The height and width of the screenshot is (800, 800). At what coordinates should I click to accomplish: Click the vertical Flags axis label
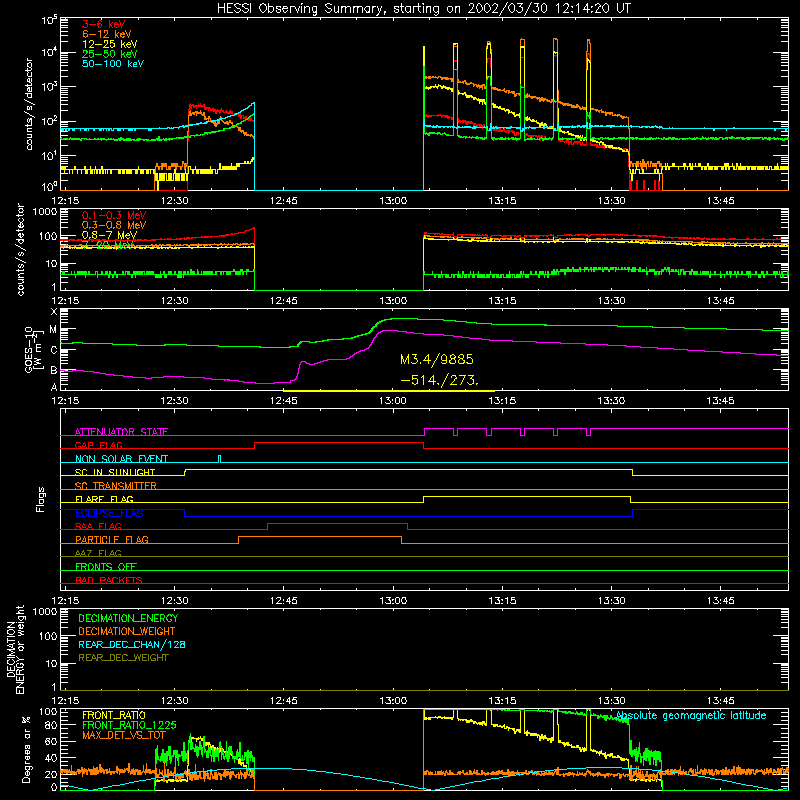click(41, 499)
